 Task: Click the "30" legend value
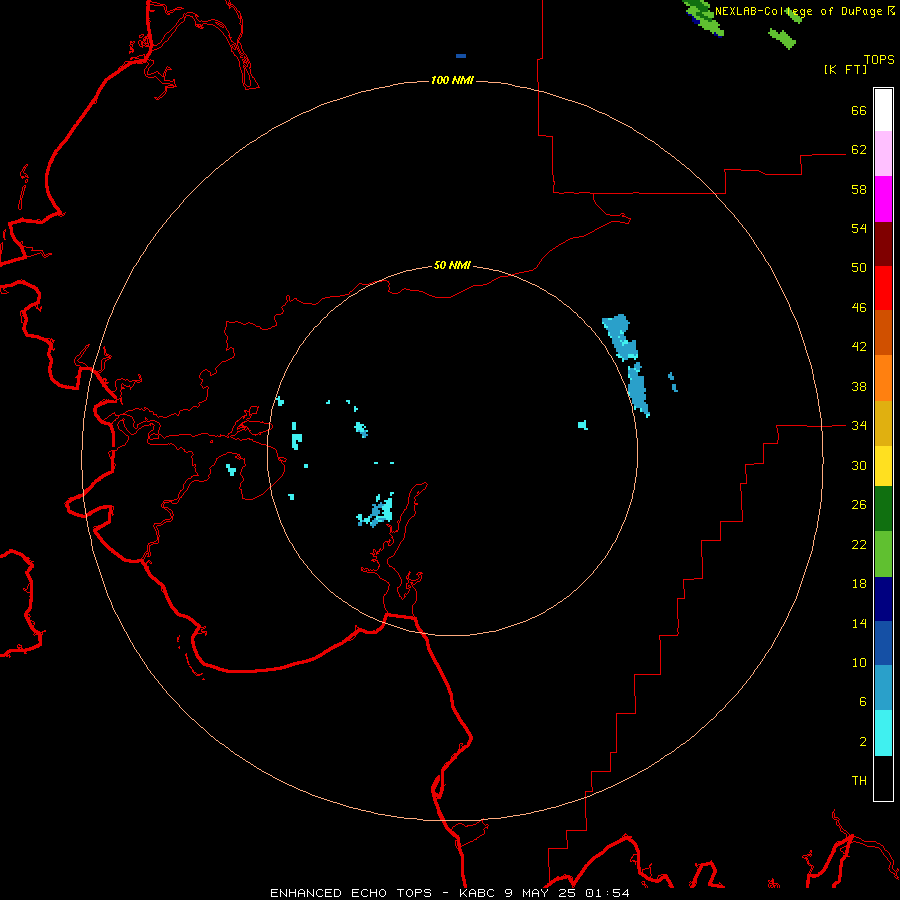pos(859,465)
